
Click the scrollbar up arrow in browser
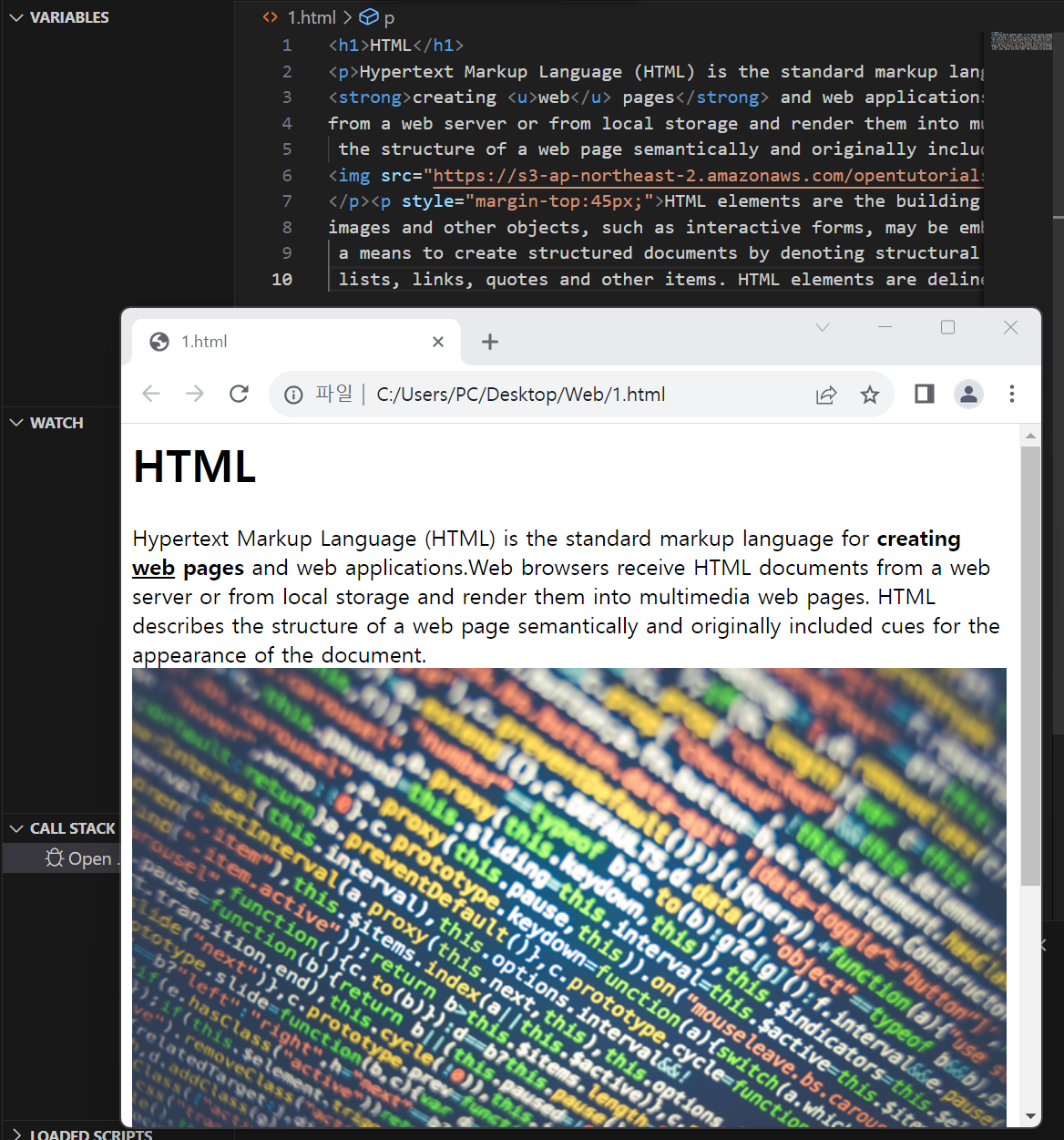(x=1030, y=436)
